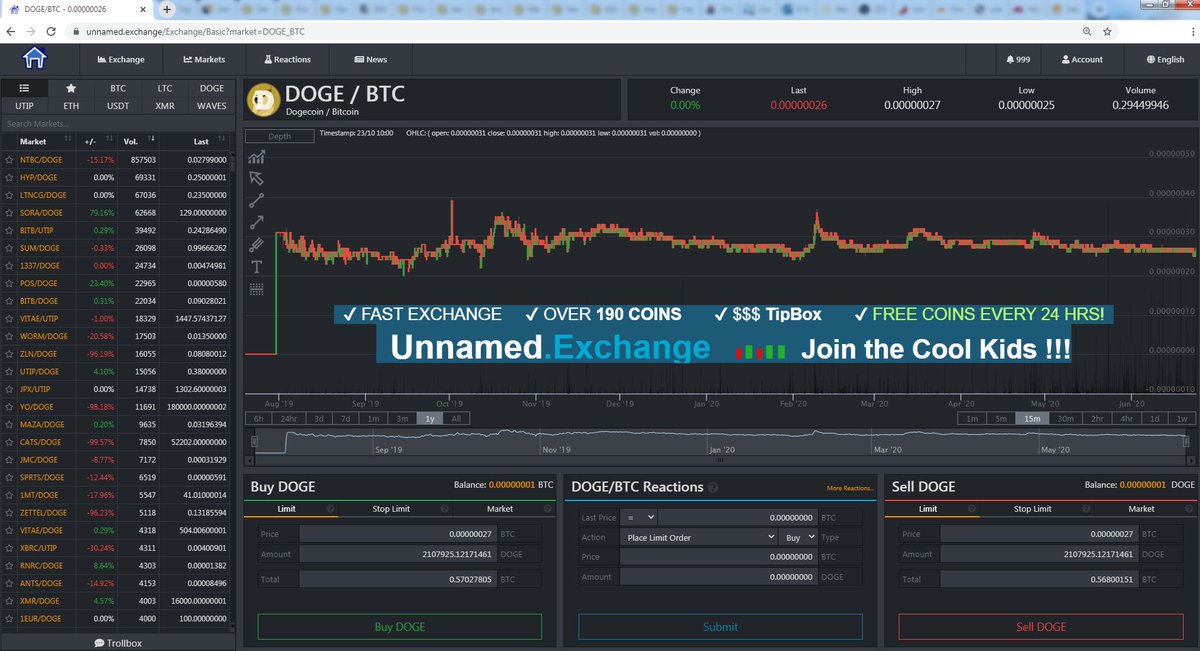Sort market list by Vol. column
1200x651 pixels.
[x=138, y=141]
